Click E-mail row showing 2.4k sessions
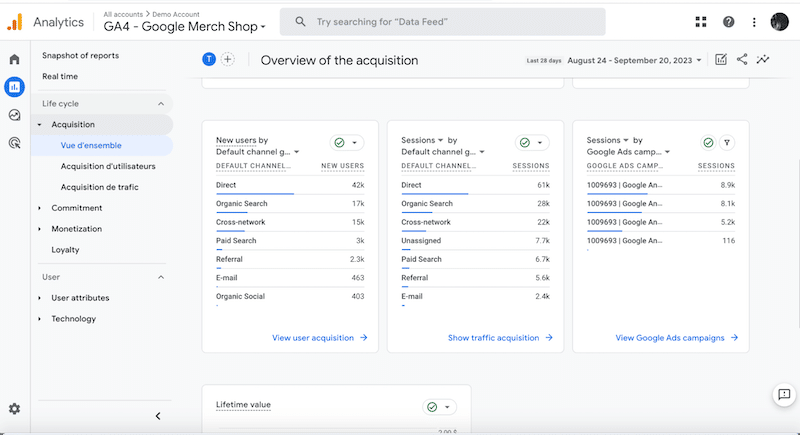This screenshot has width=800, height=435. [x=475, y=296]
